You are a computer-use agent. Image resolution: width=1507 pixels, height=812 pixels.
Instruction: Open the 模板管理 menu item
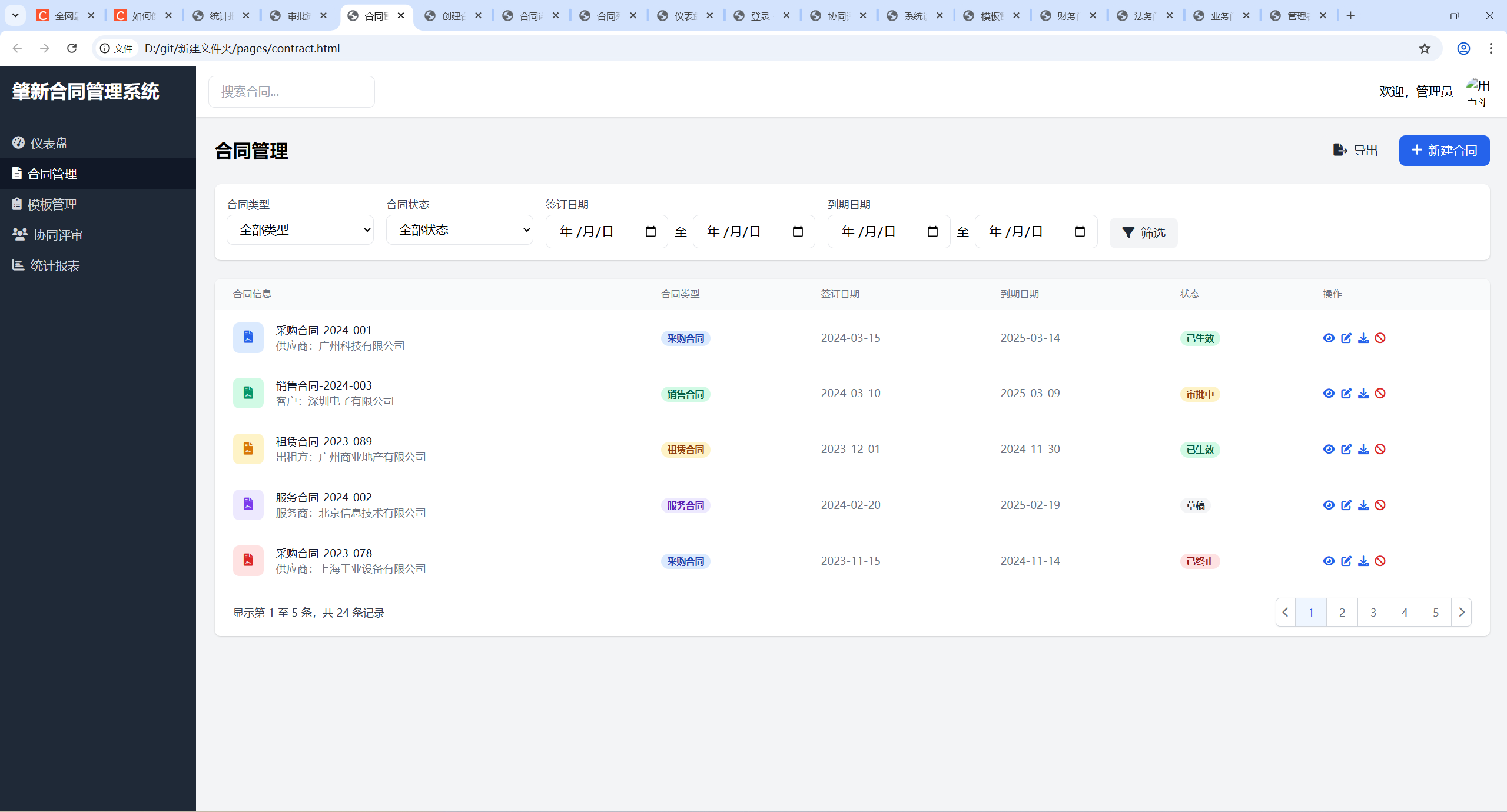click(x=52, y=204)
